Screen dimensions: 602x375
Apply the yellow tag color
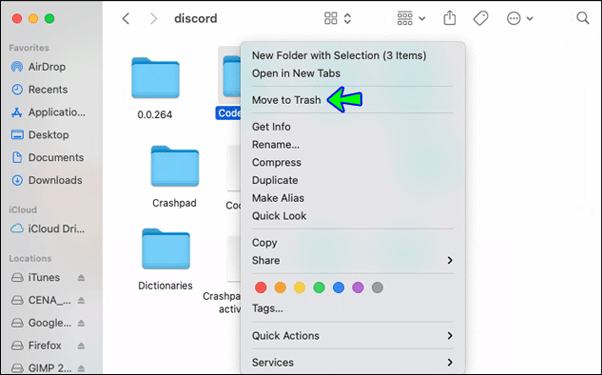pos(299,287)
